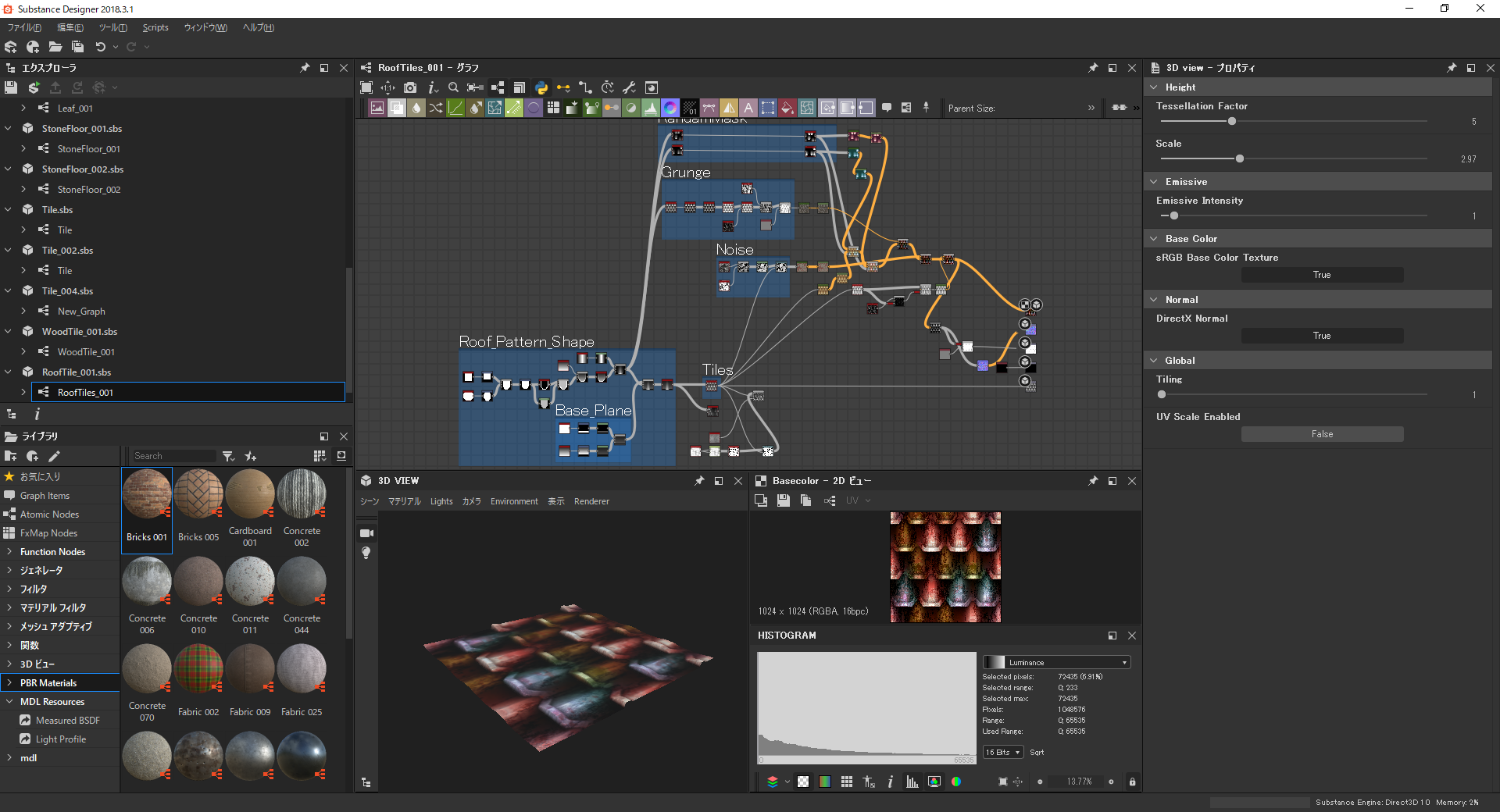Open the 16 Bits dropdown in histogram
1500x812 pixels.
point(1003,753)
